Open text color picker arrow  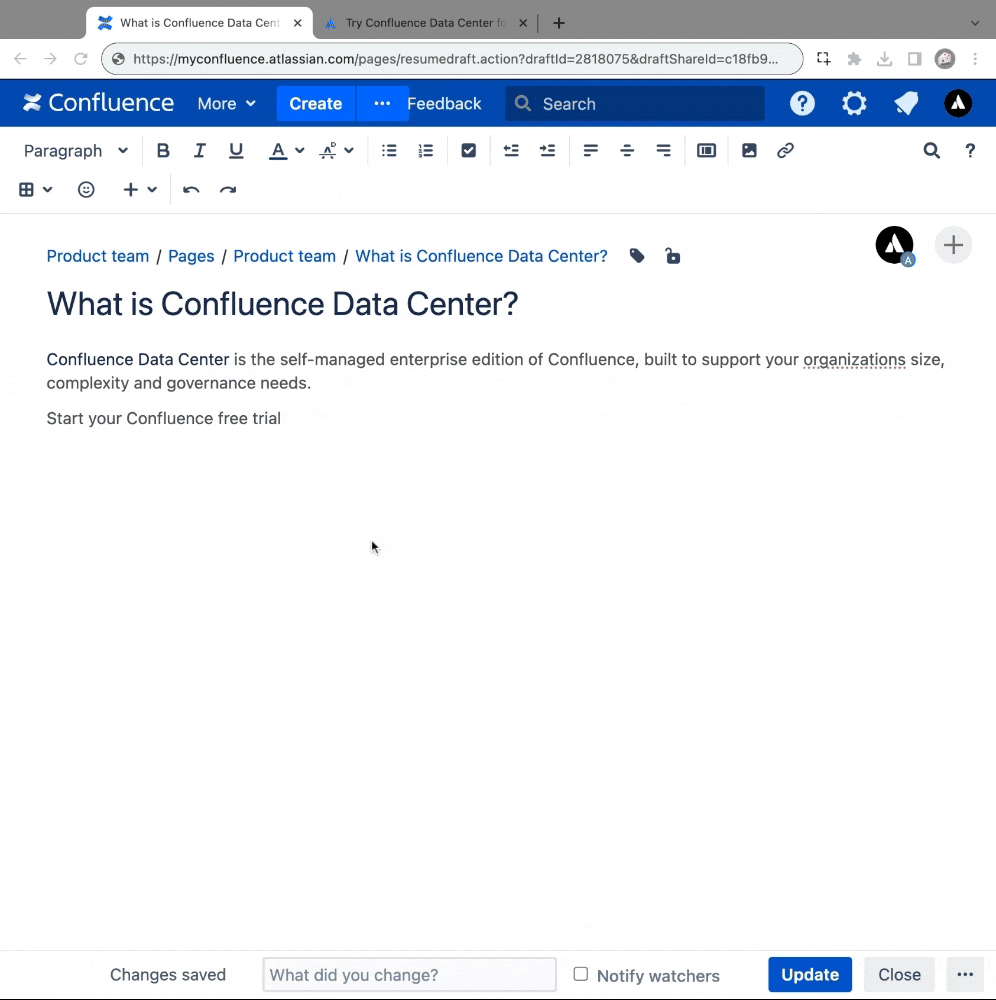pyautogui.click(x=300, y=151)
